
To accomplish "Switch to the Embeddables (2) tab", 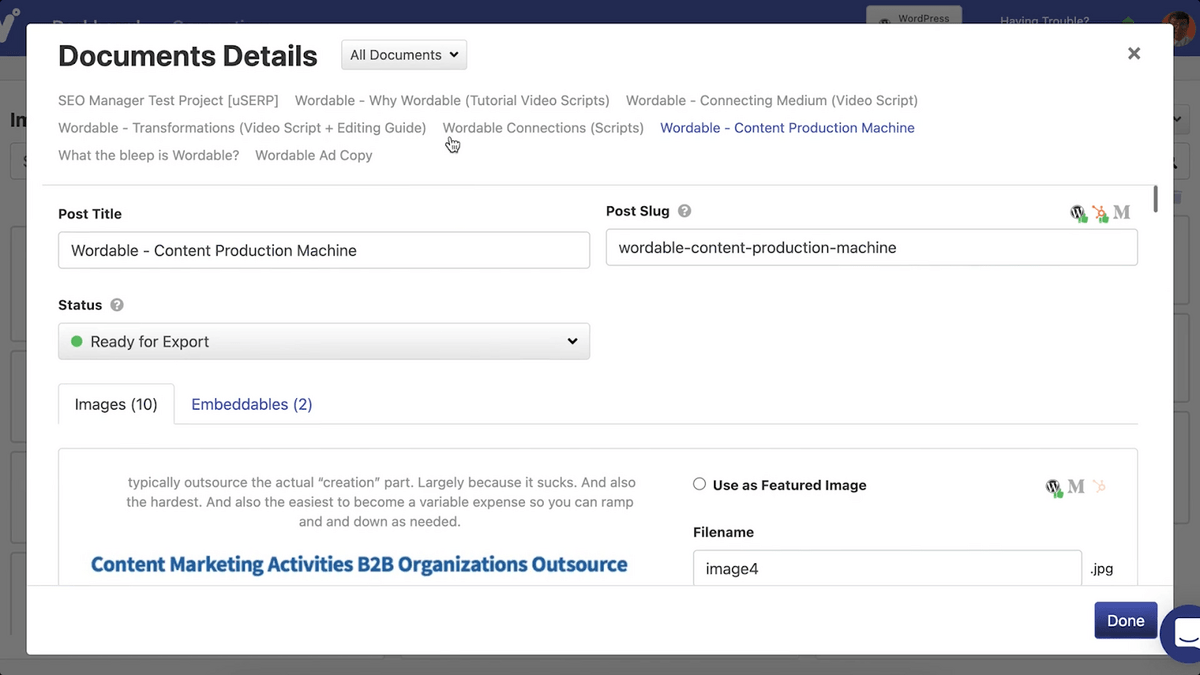I will [252, 404].
